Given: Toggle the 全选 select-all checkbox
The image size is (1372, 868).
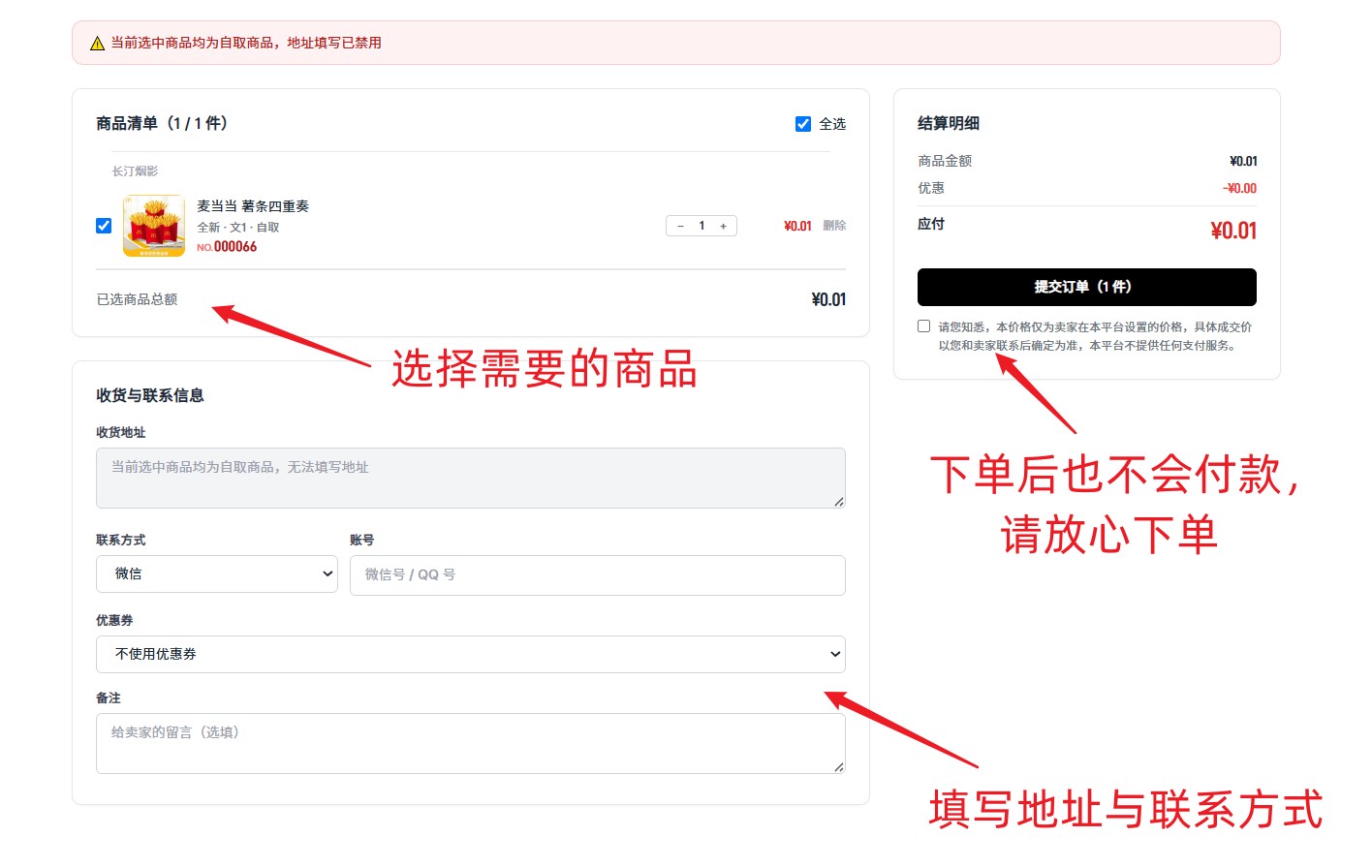Looking at the screenshot, I should point(803,124).
